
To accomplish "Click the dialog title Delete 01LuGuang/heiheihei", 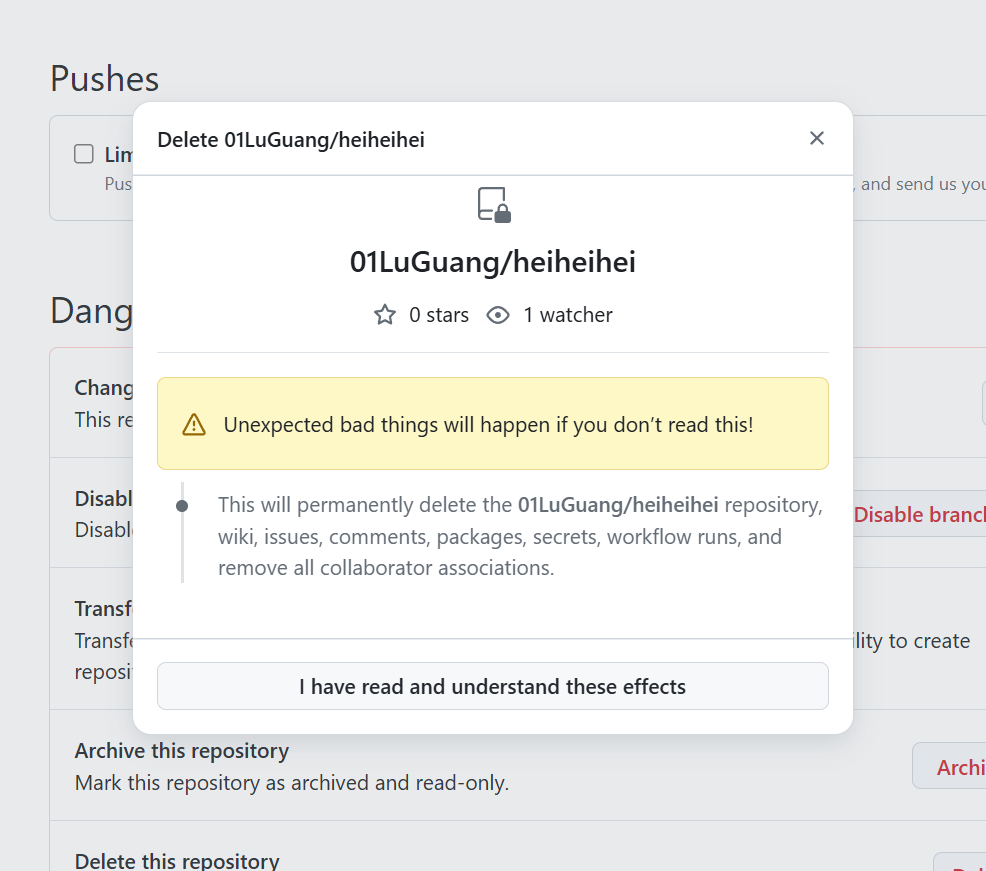I will point(291,140).
